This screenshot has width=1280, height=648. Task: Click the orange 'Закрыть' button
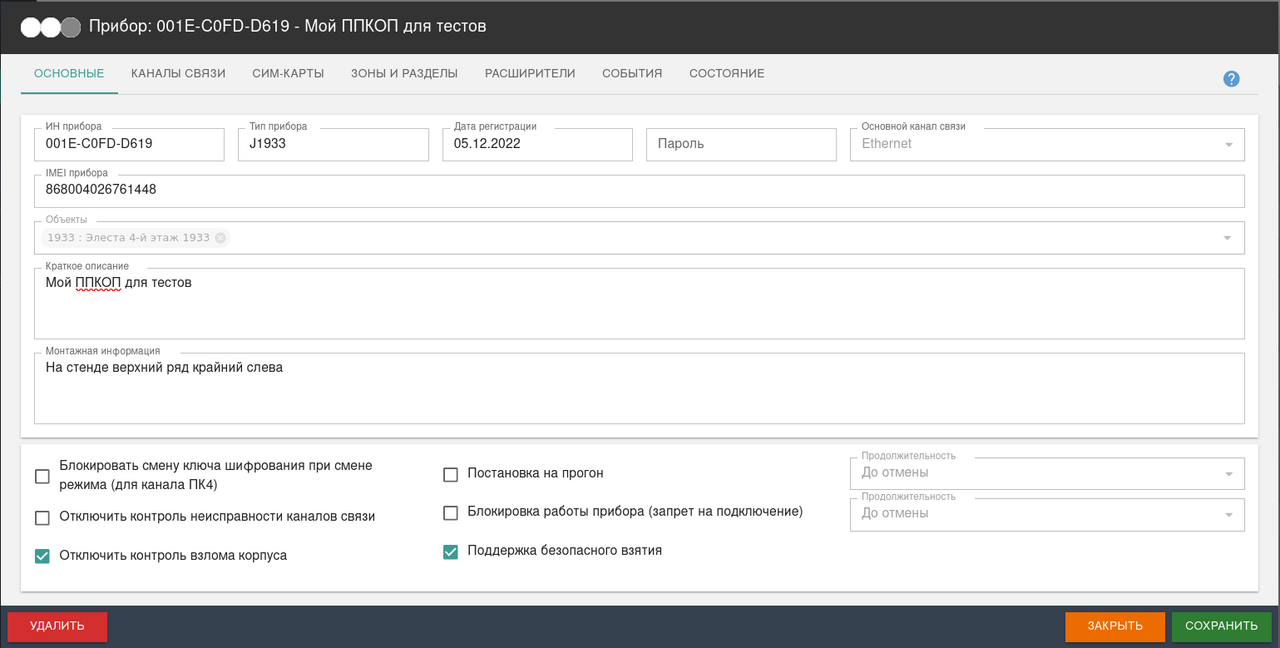click(1115, 626)
